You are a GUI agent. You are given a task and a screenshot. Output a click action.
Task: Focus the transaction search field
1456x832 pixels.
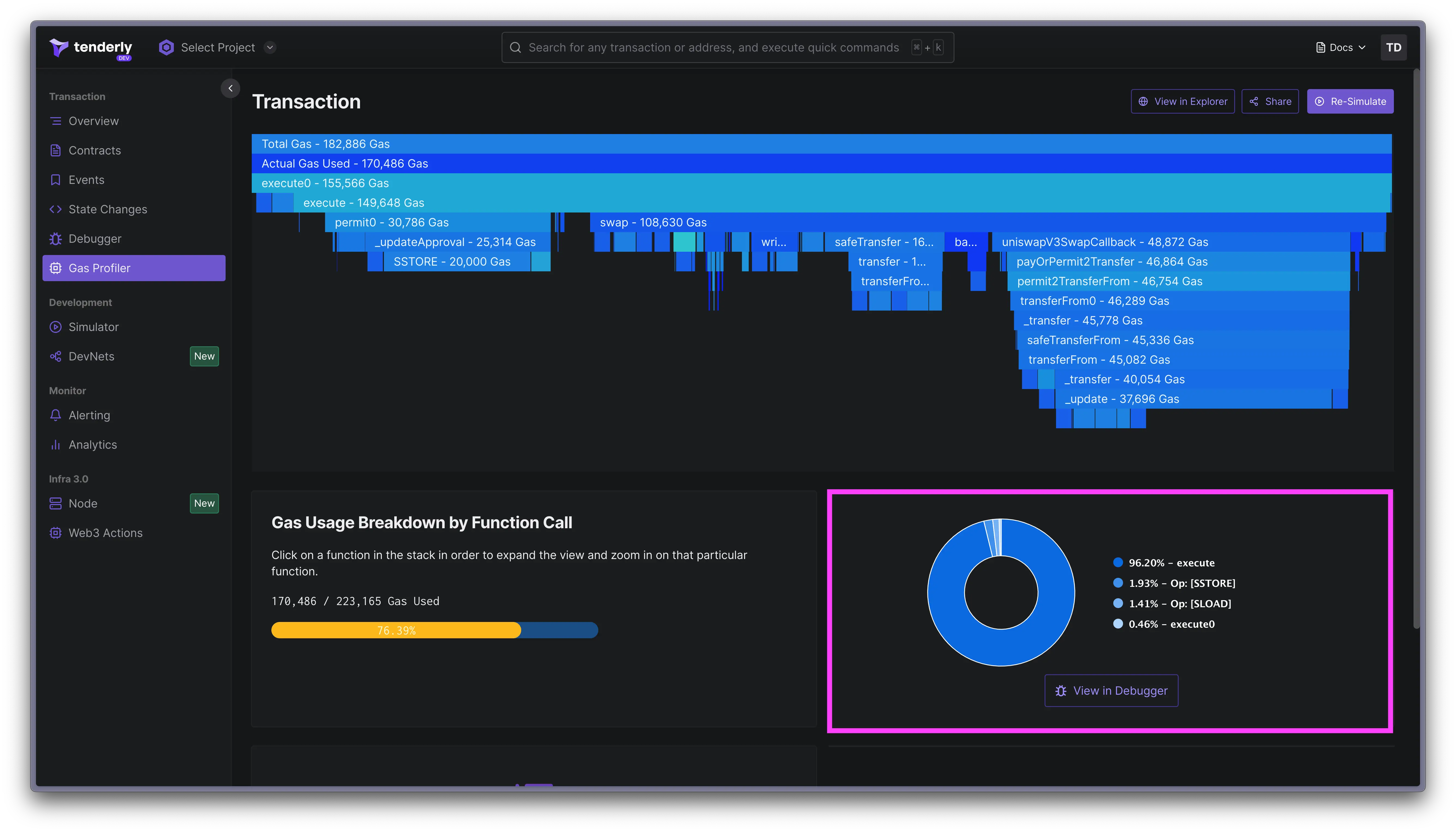coord(727,47)
